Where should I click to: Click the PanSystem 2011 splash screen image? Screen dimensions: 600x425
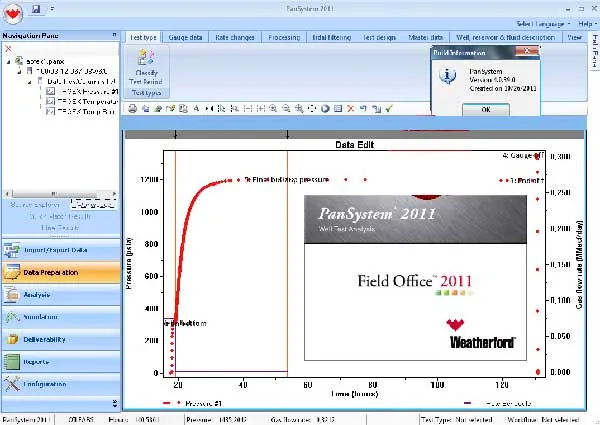coord(416,278)
